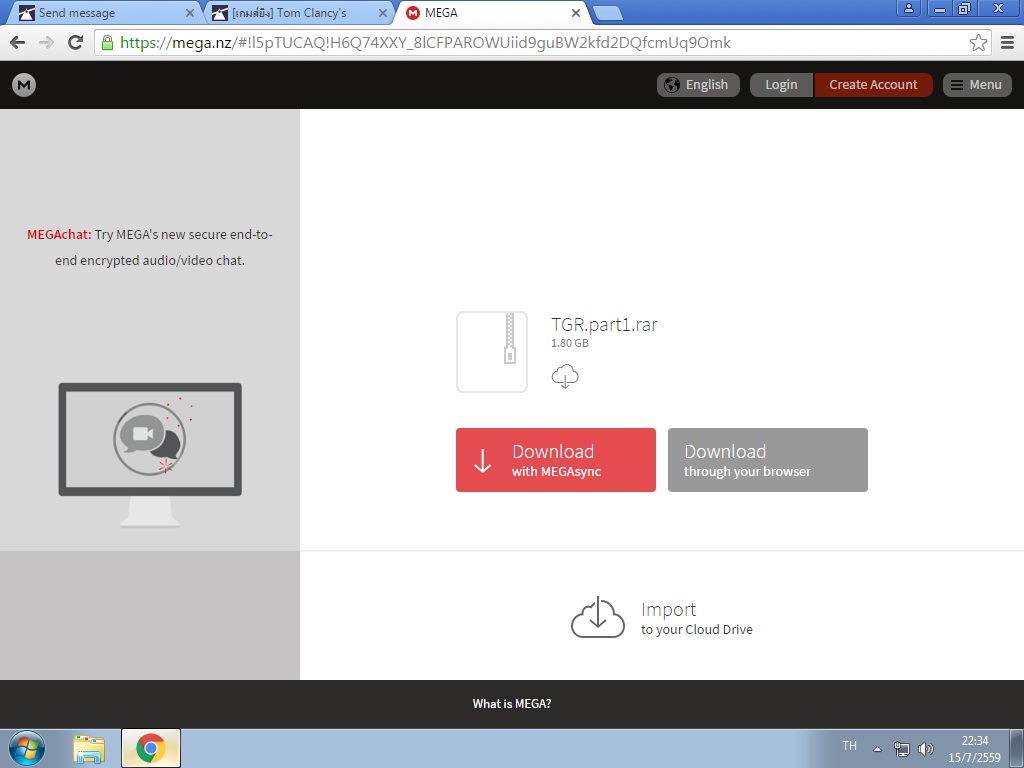Click the 1.80 GB file size text
The width and height of the screenshot is (1024, 768).
click(569, 344)
